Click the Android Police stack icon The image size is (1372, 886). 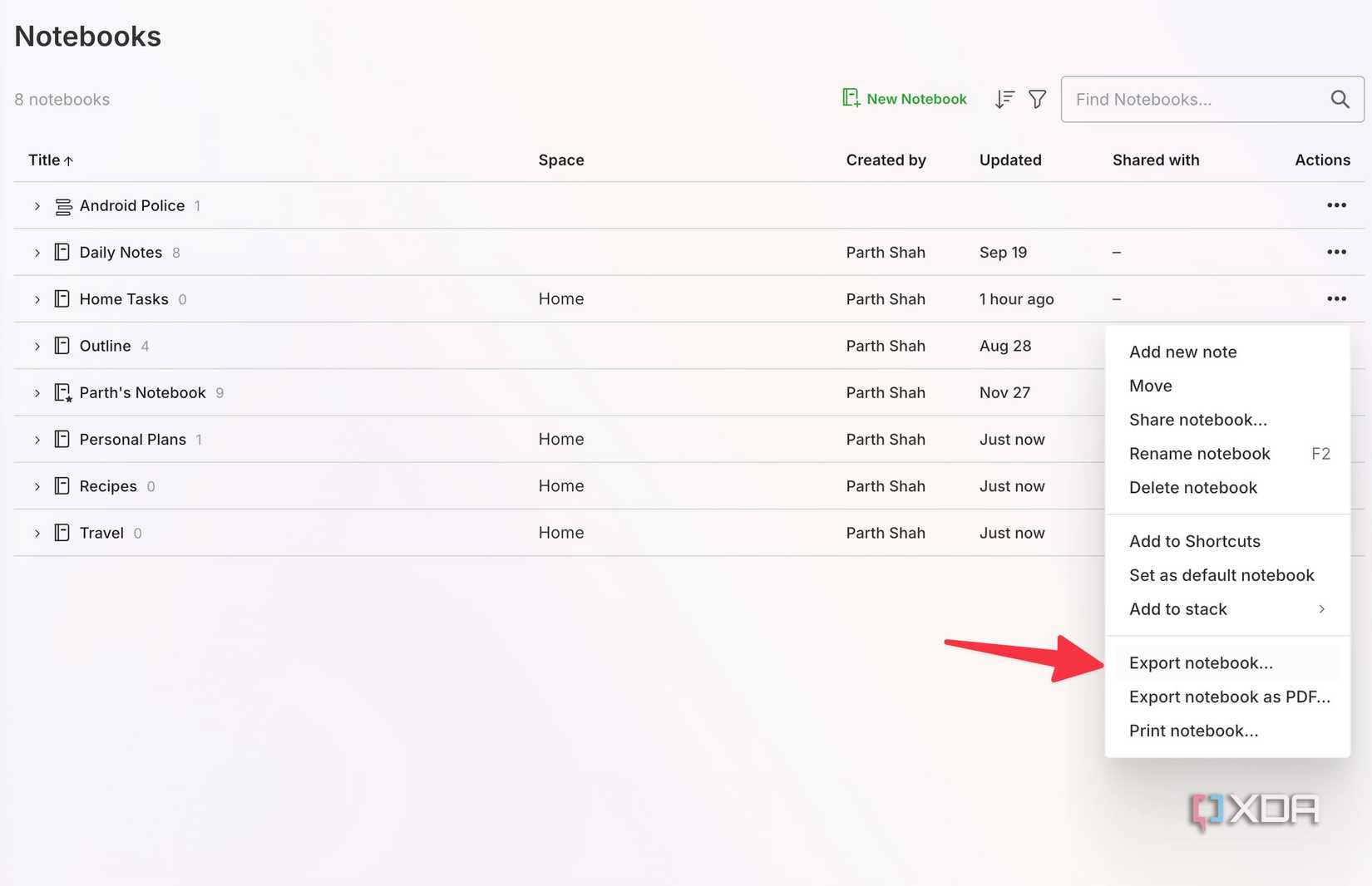(x=63, y=206)
